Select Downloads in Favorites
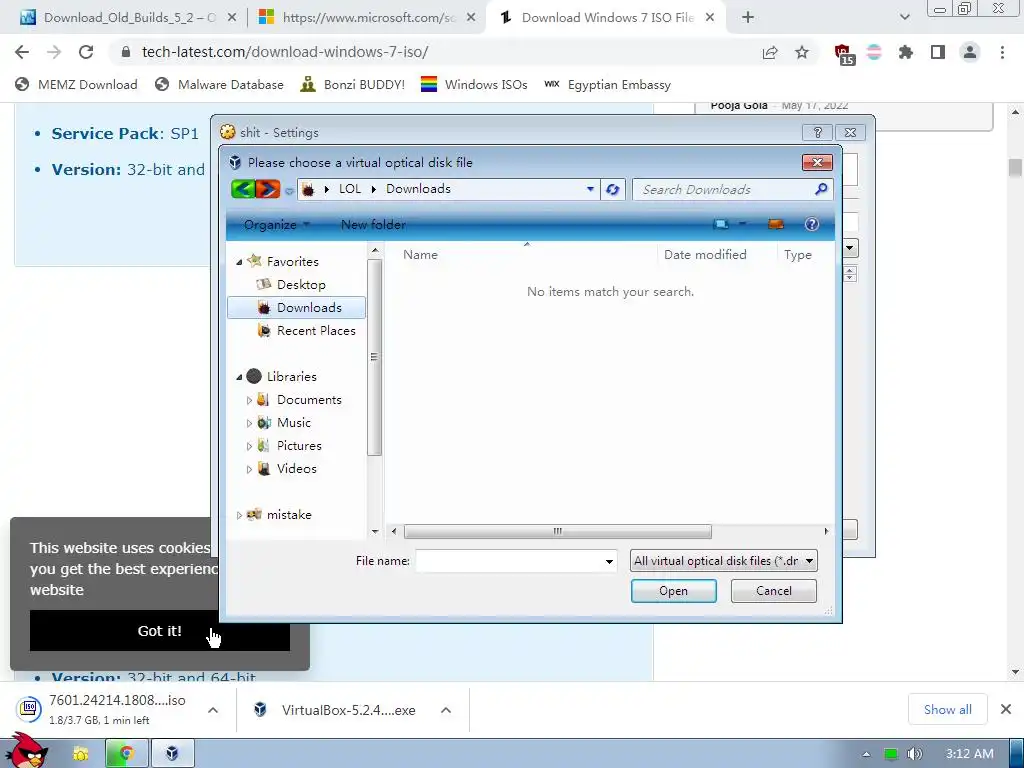Viewport: 1024px width, 768px height. [x=296, y=308]
